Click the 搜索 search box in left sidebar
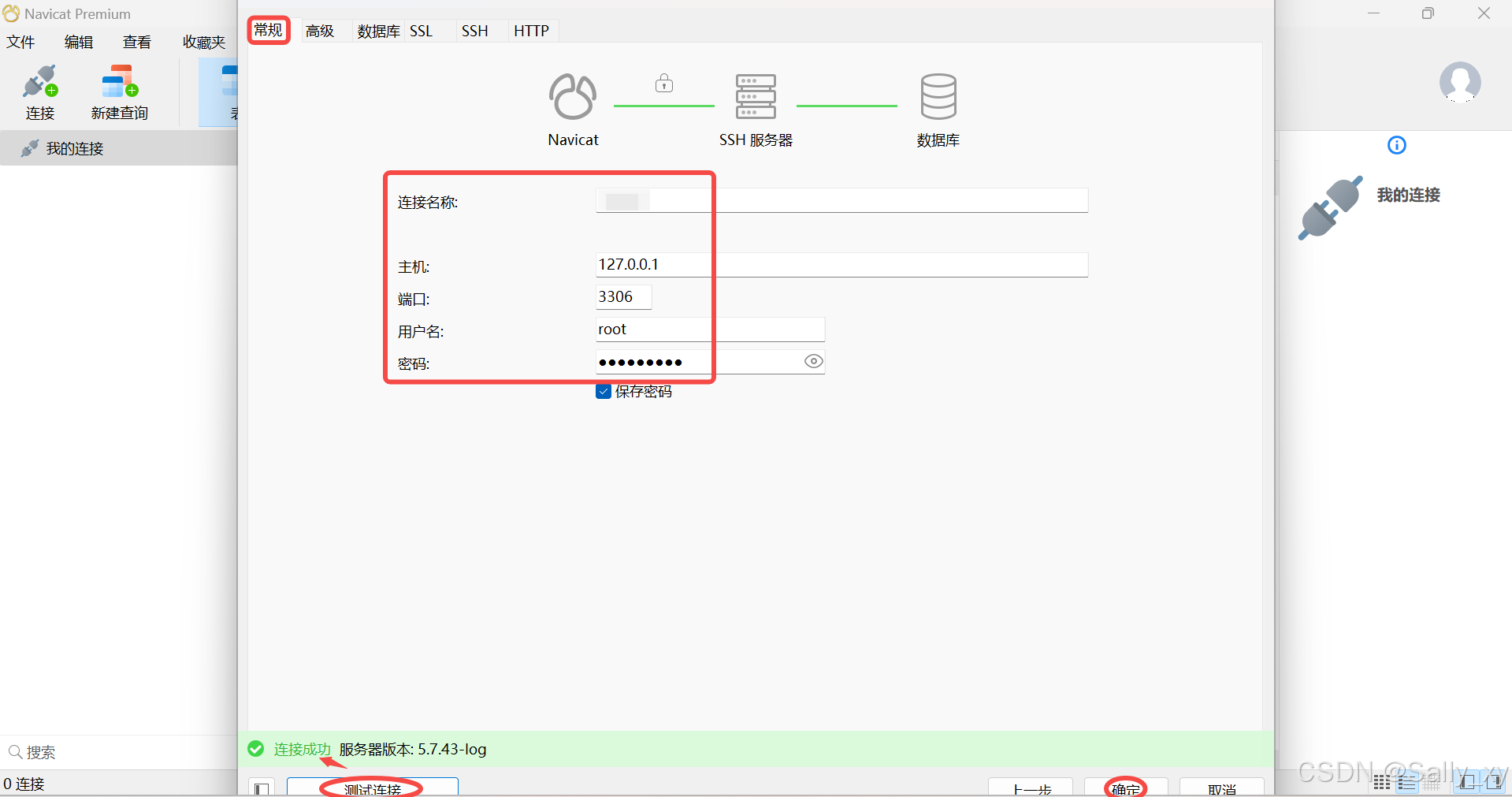This screenshot has height=797, width=1512. coord(118,752)
